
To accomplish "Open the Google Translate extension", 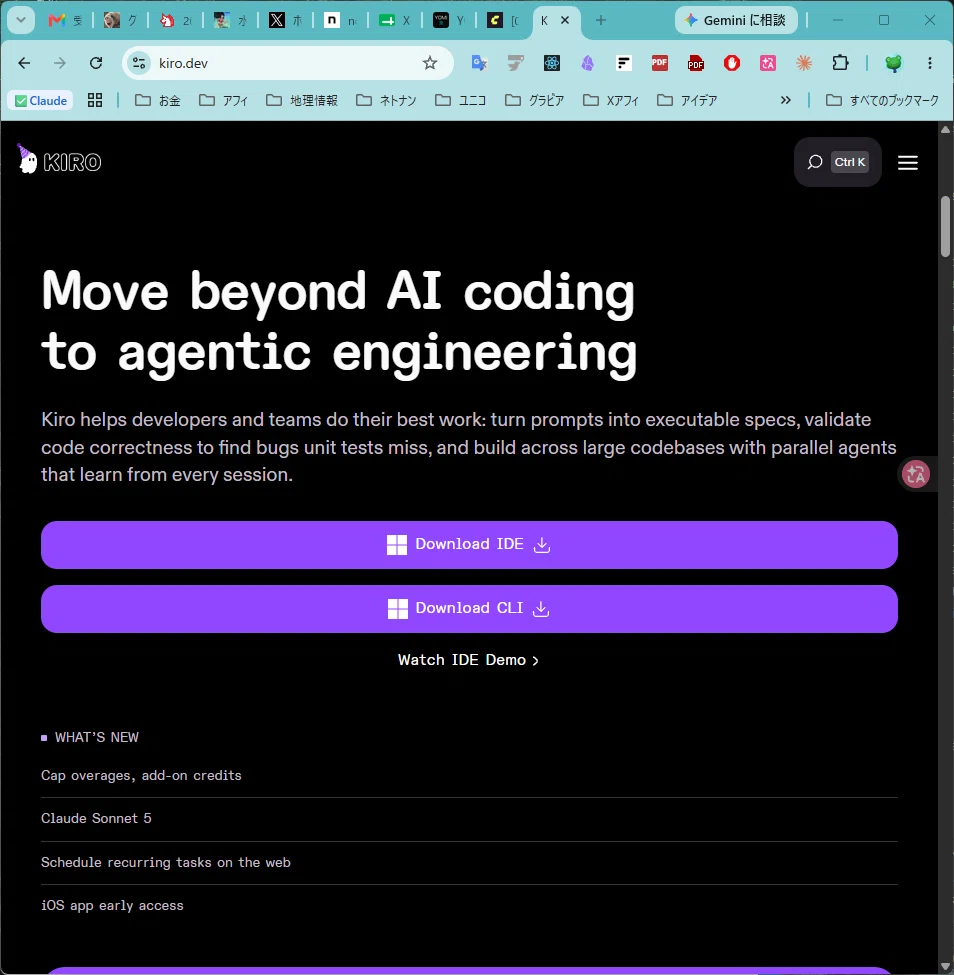I will point(479,63).
